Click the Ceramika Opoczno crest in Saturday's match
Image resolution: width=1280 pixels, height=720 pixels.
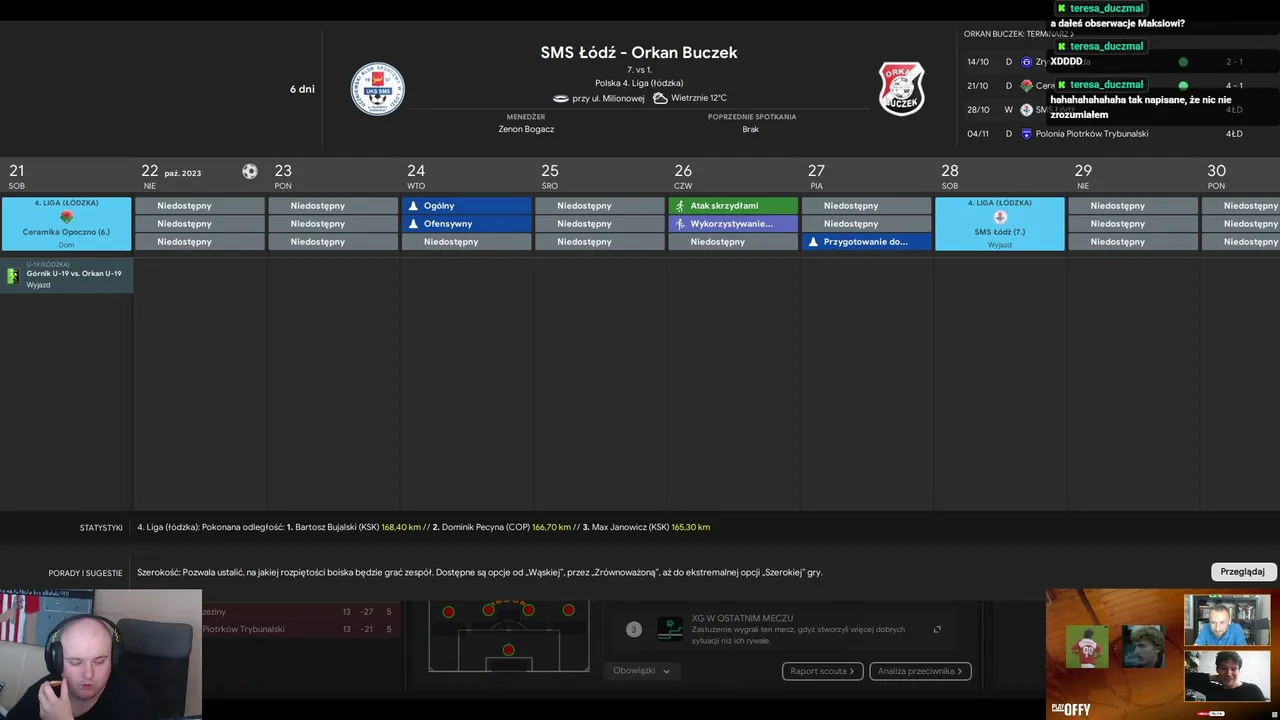[67, 217]
